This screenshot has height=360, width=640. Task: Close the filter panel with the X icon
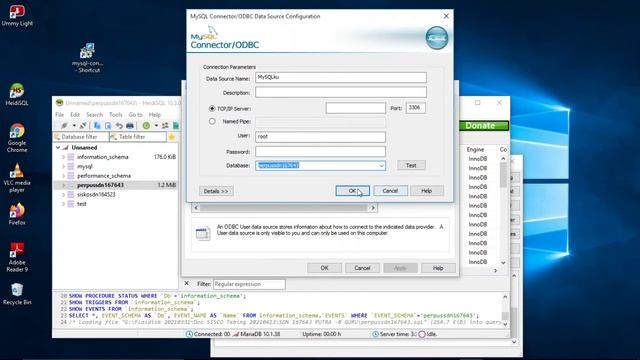187,283
